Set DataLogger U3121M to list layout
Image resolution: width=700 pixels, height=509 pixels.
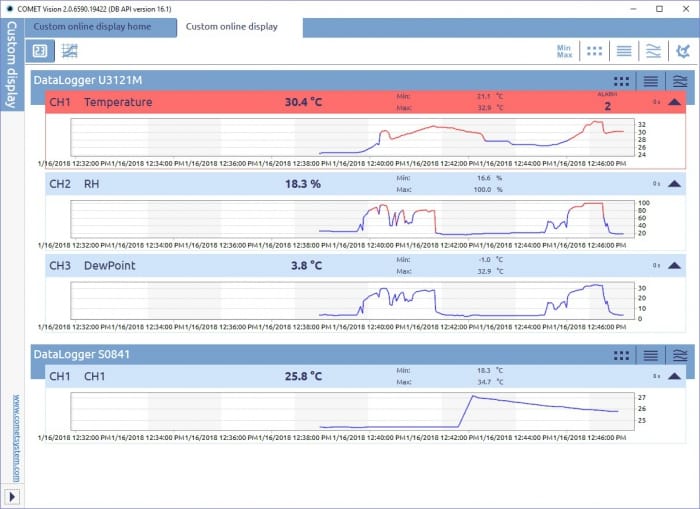[650, 81]
